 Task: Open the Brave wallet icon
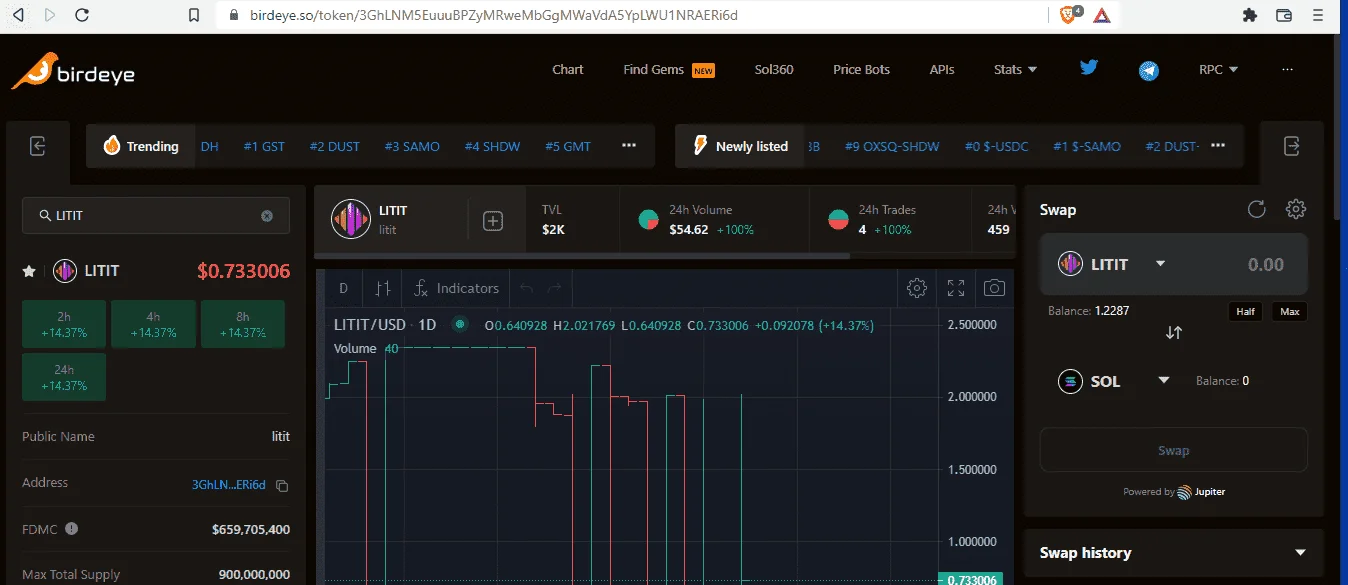(x=1285, y=15)
